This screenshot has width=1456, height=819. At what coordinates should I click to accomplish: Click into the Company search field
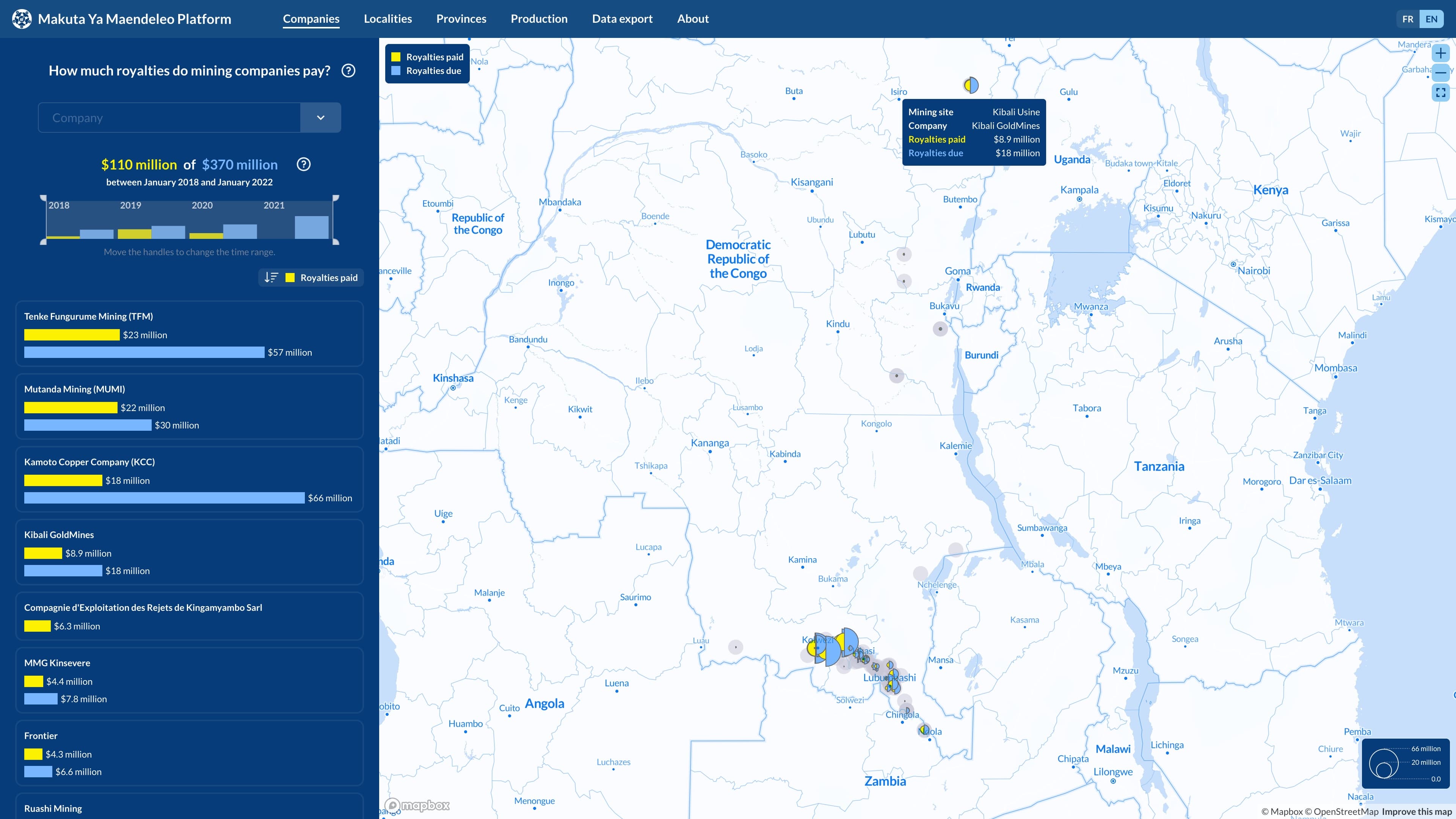click(x=169, y=118)
